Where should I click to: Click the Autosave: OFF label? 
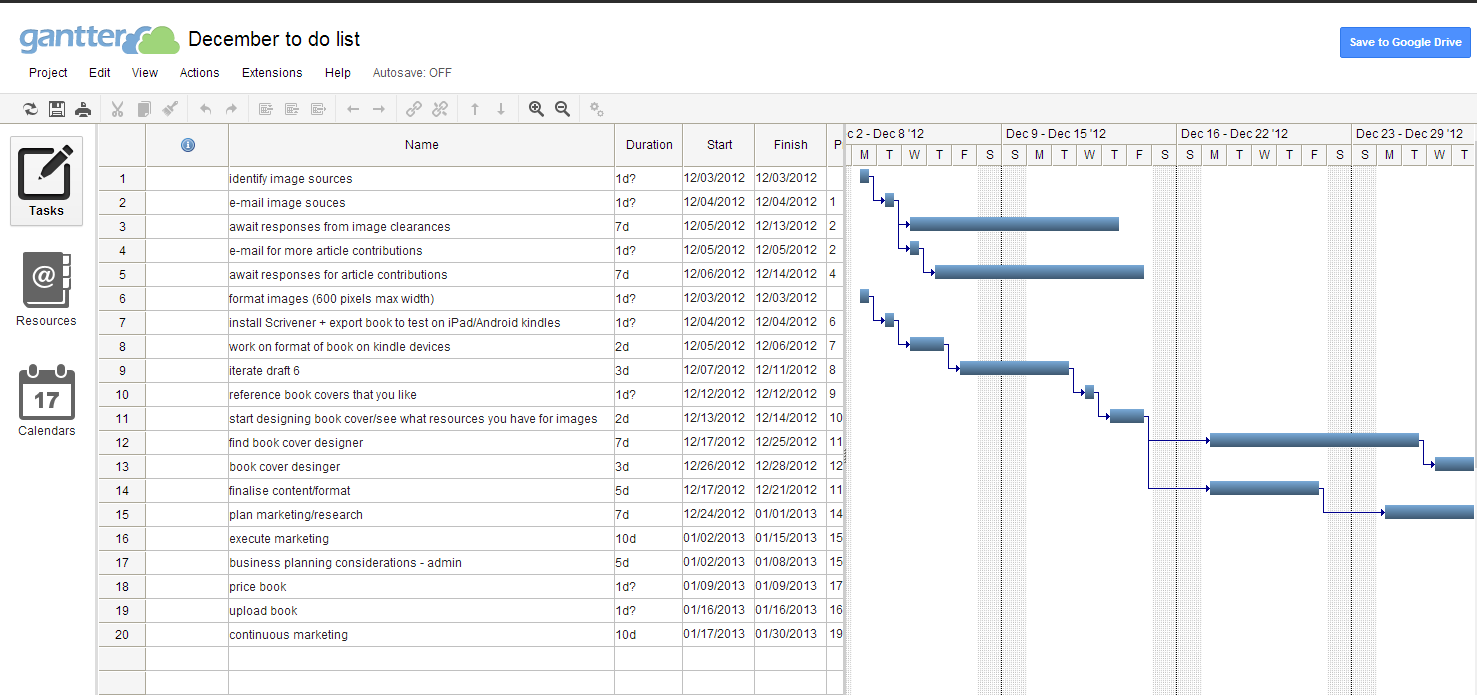pyautogui.click(x=412, y=73)
